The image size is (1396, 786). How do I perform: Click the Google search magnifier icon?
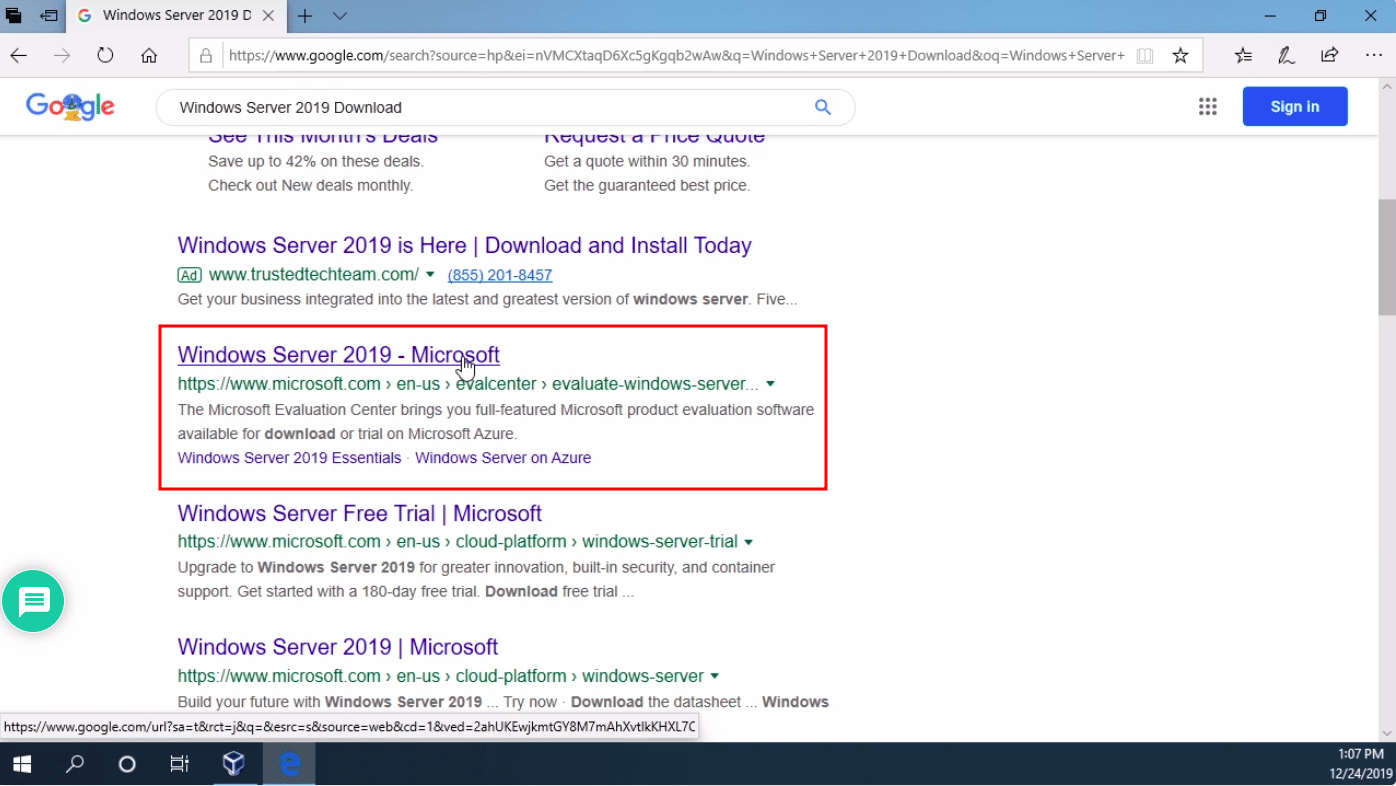click(822, 107)
